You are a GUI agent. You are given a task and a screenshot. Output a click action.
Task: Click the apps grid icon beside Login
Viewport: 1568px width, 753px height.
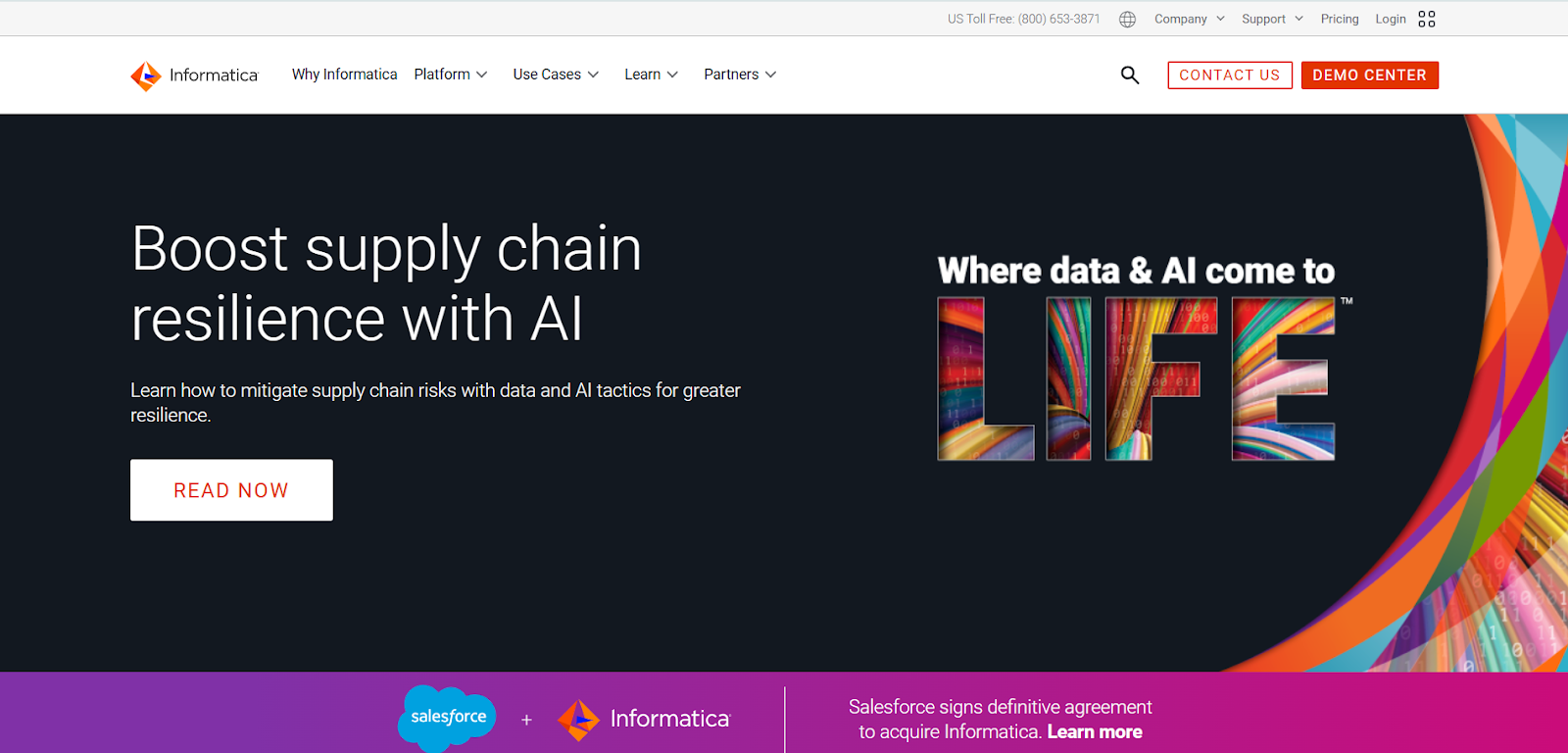coord(1427,19)
